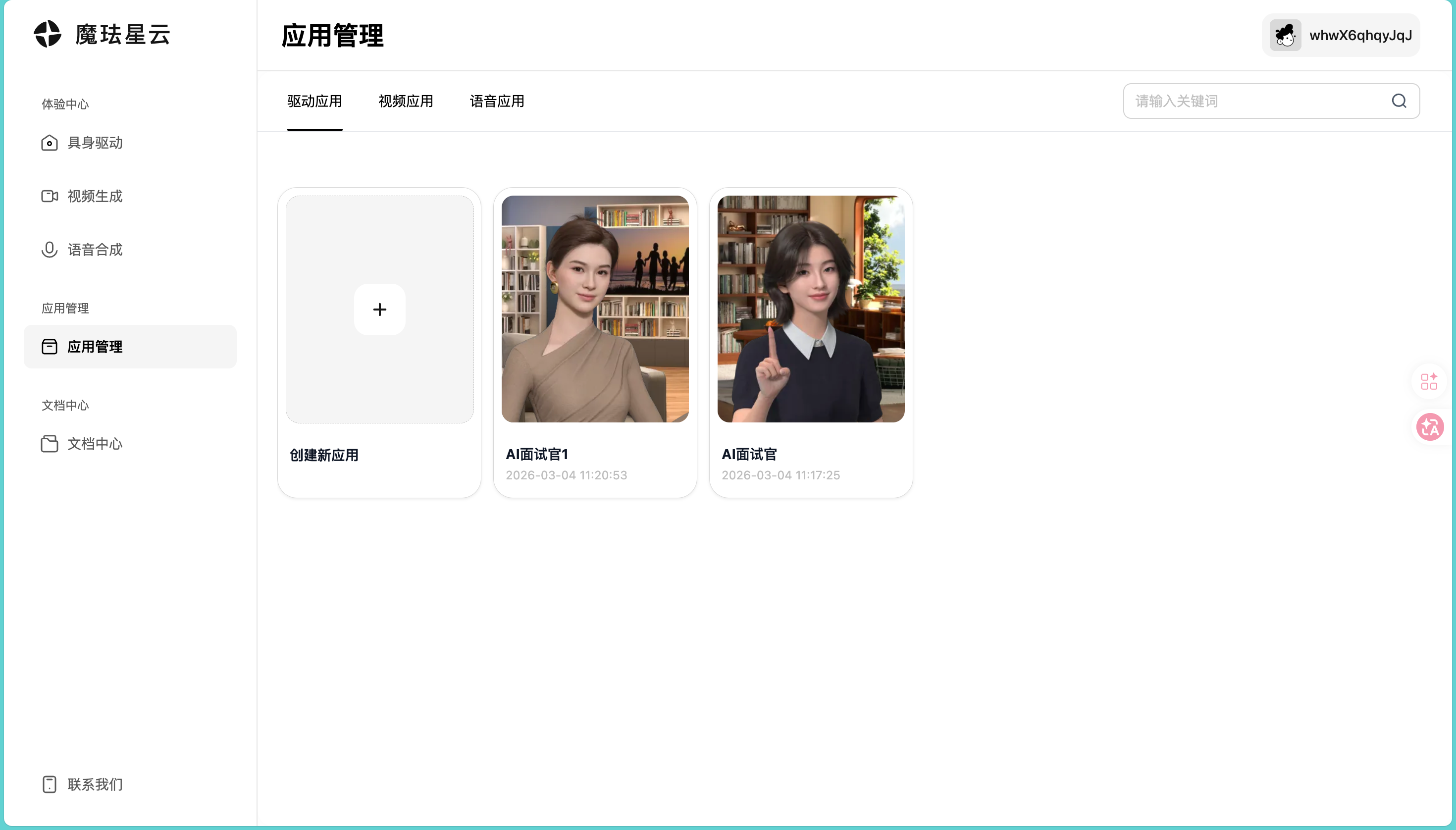Click the 创建新应用 label
This screenshot has height=830, width=1456.
point(324,455)
